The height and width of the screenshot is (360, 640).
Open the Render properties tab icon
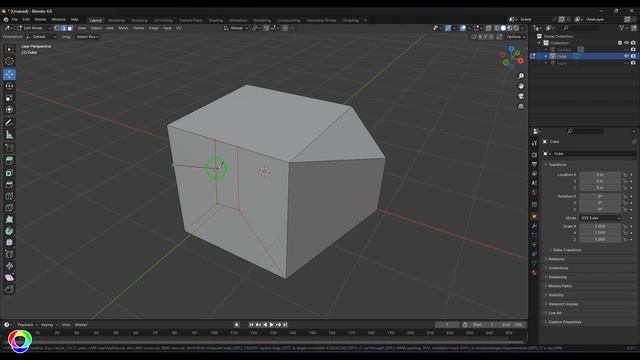[x=534, y=155]
